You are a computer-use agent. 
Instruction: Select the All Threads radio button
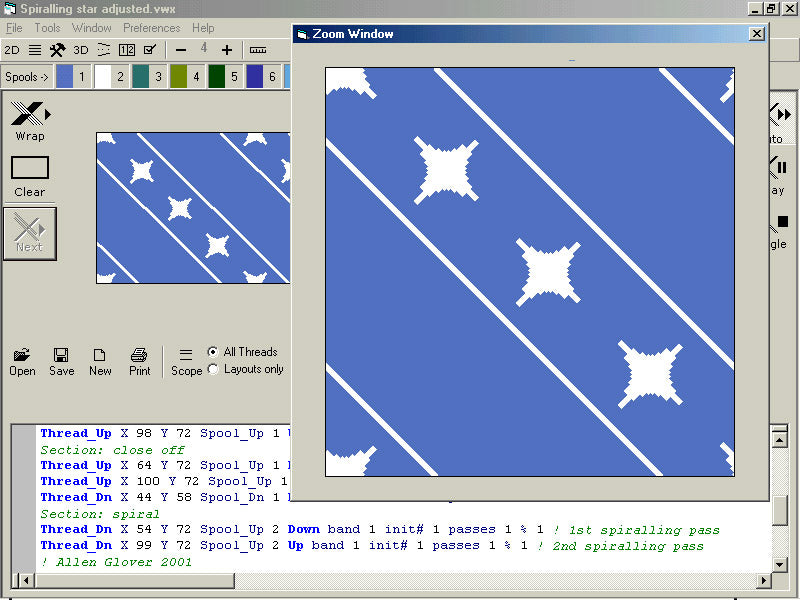213,352
